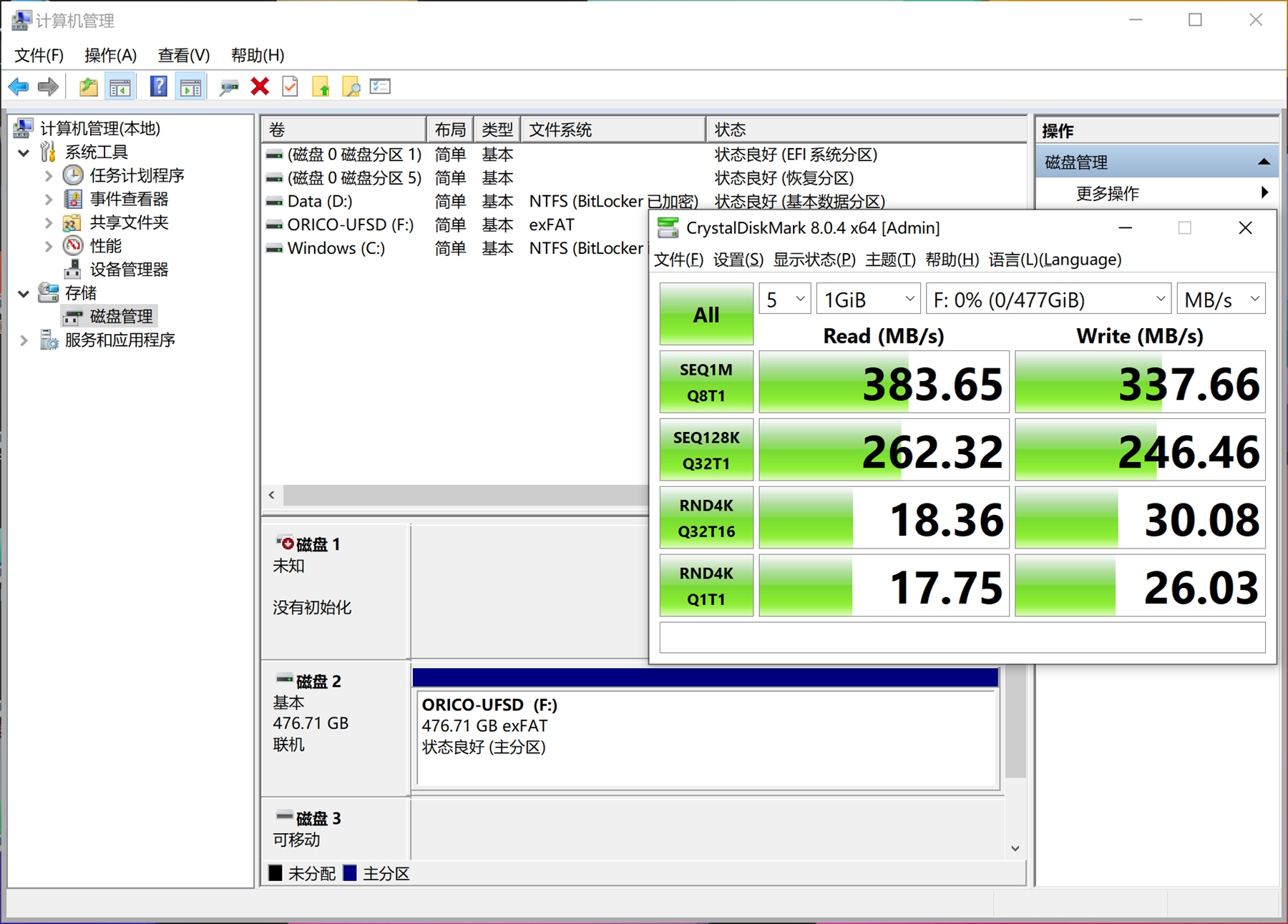Click the blue question mark Help icon
Image resolution: width=1288 pixels, height=924 pixels.
pos(158,87)
